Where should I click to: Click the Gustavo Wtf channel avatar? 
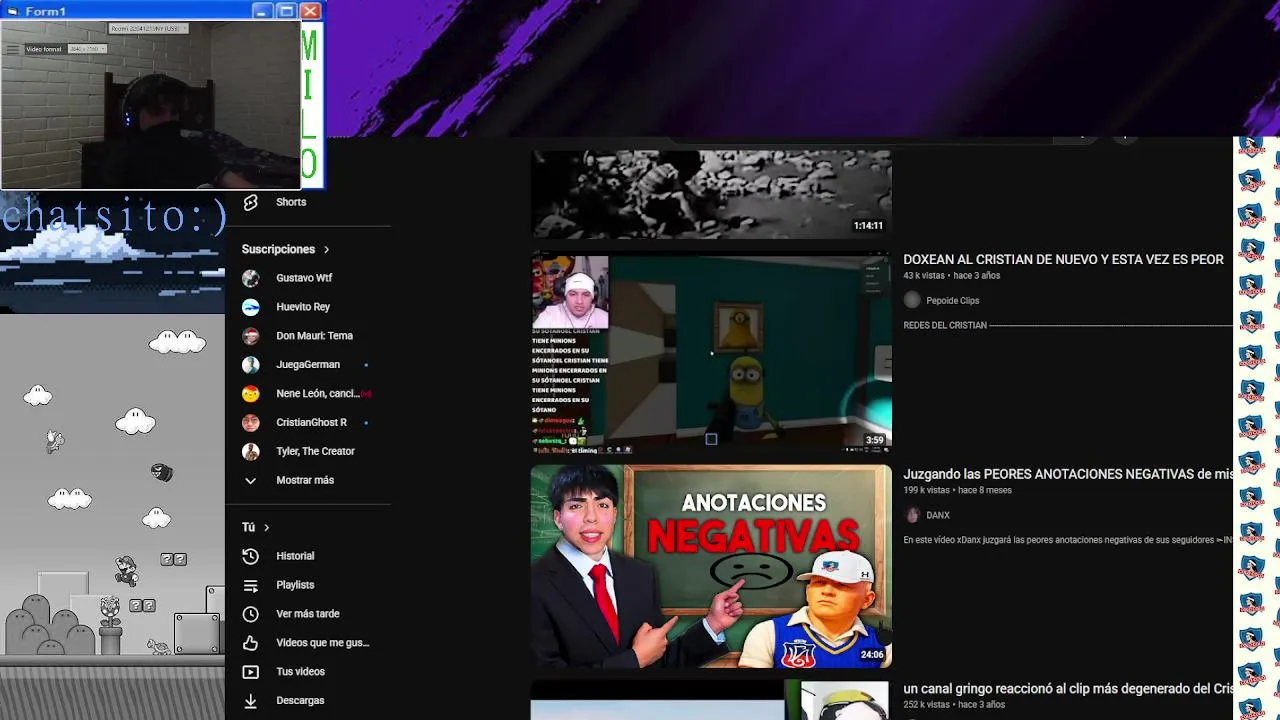coord(251,278)
